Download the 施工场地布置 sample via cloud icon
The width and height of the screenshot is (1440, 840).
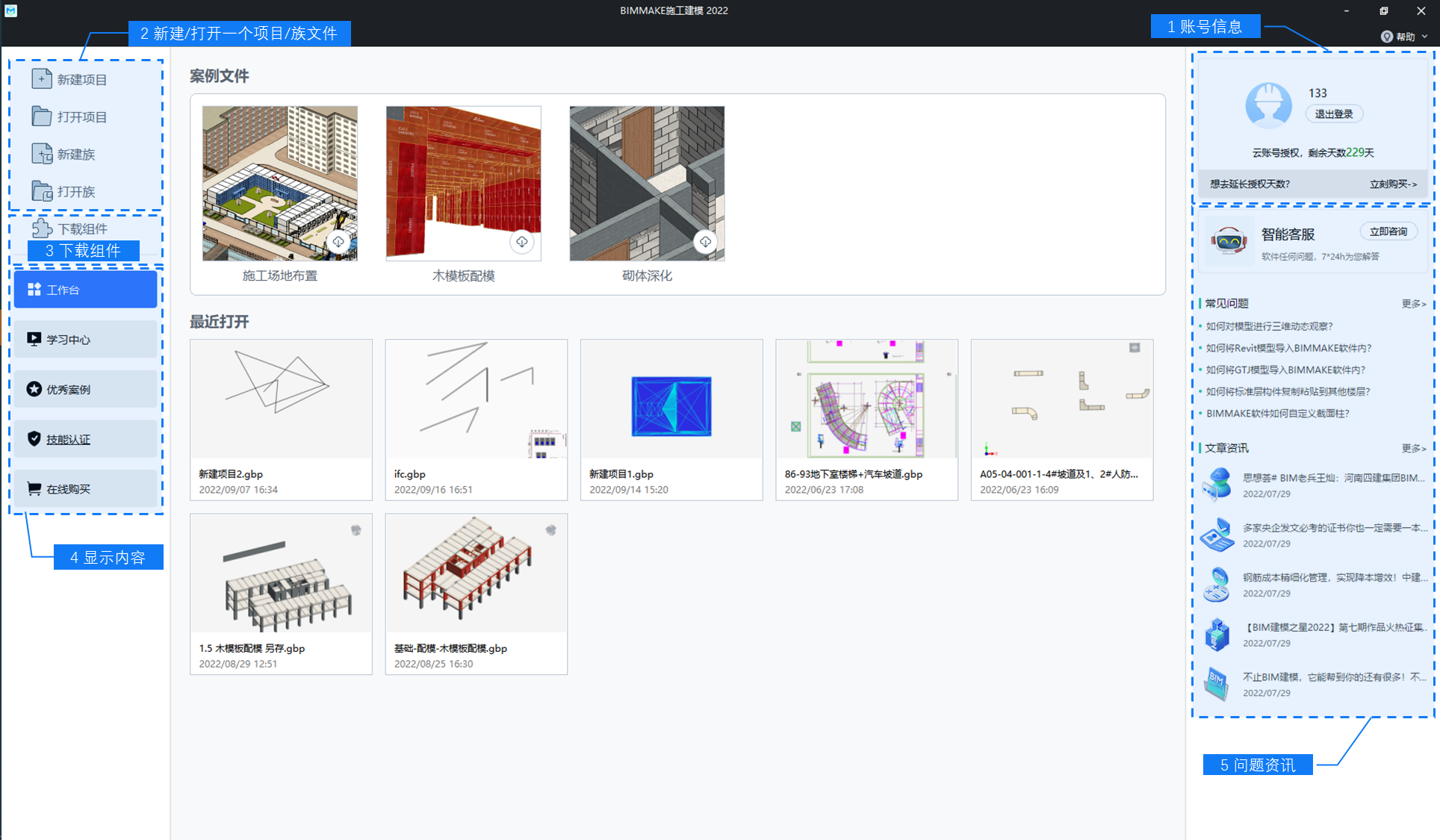pyautogui.click(x=338, y=242)
